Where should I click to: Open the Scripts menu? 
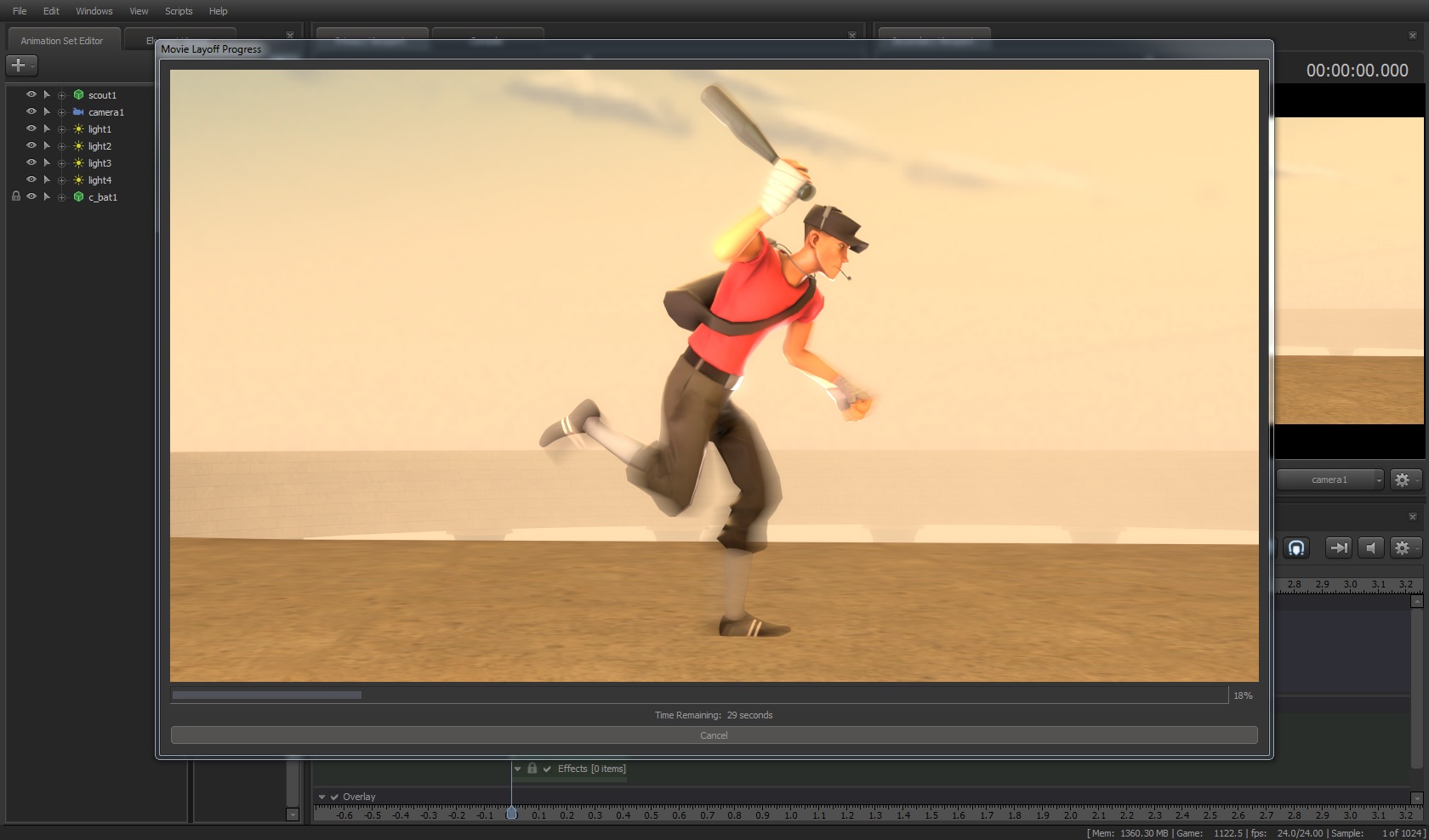tap(179, 11)
